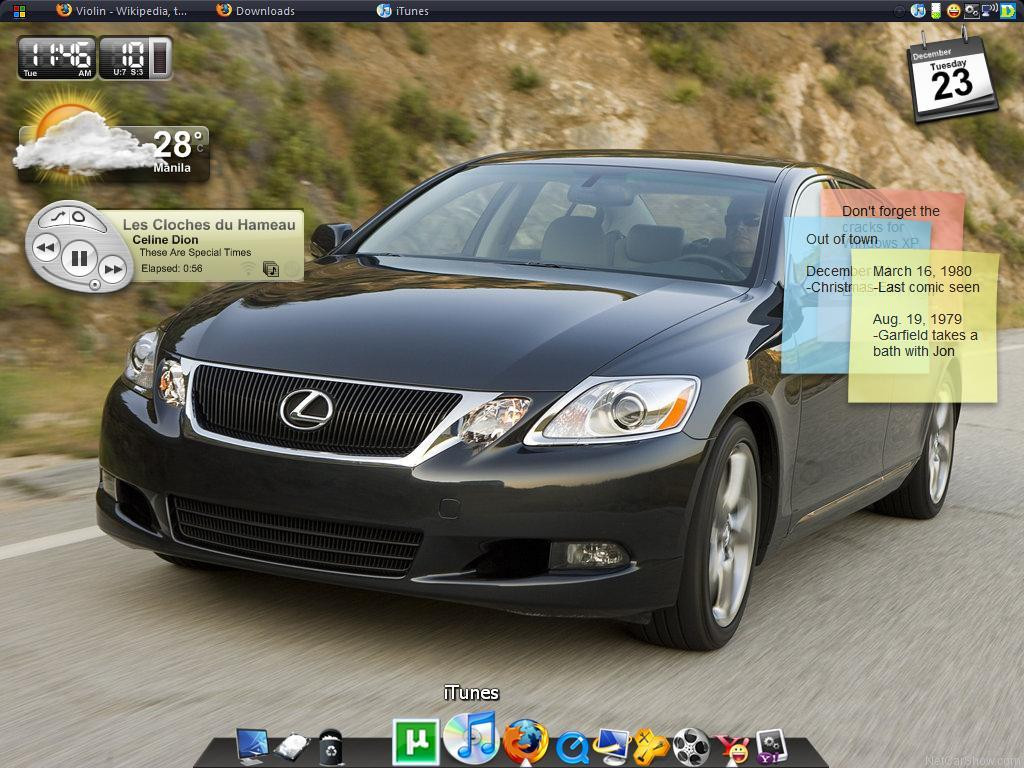1024x768 pixels.
Task: Launch Firefox from the dock
Action: coord(526,741)
